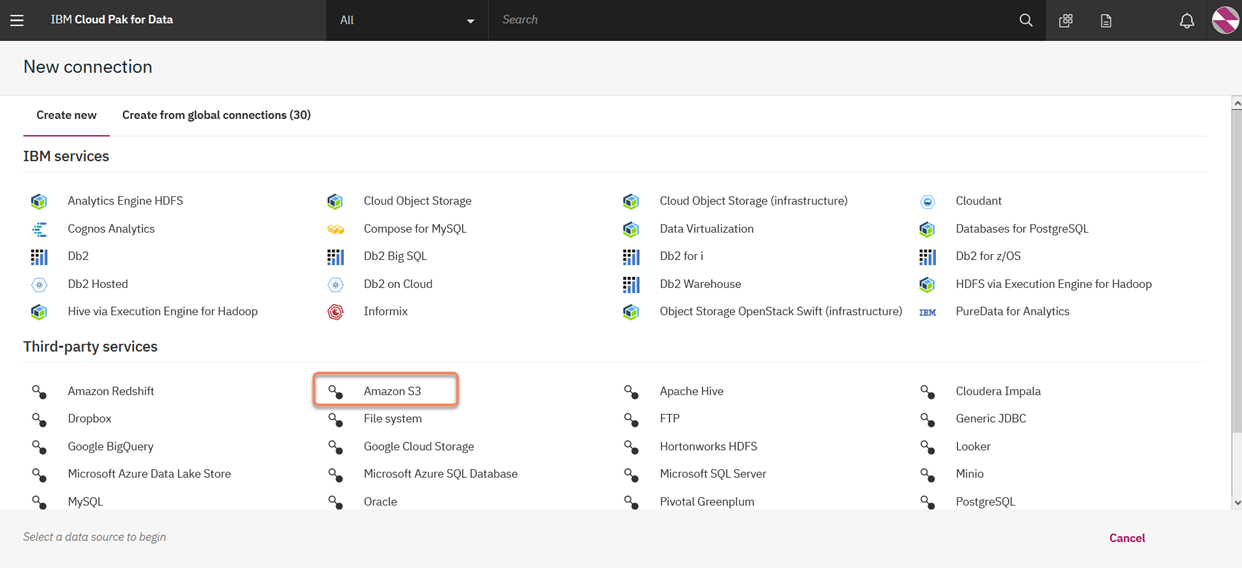Select Minio connection
The image size is (1242, 568).
[969, 474]
